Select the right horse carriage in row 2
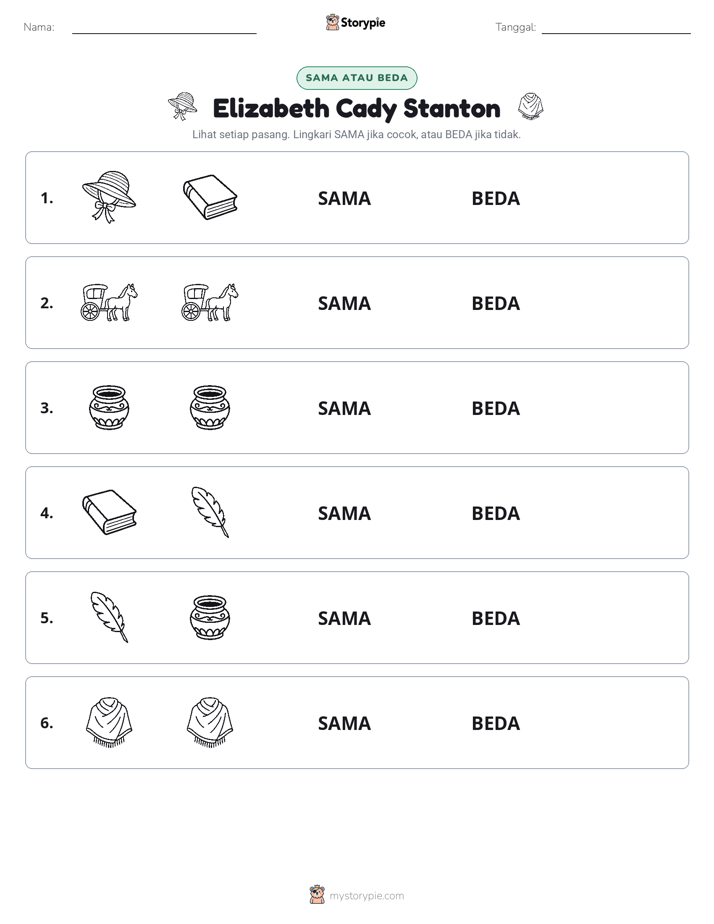This screenshot has width=714, height=924. point(210,302)
